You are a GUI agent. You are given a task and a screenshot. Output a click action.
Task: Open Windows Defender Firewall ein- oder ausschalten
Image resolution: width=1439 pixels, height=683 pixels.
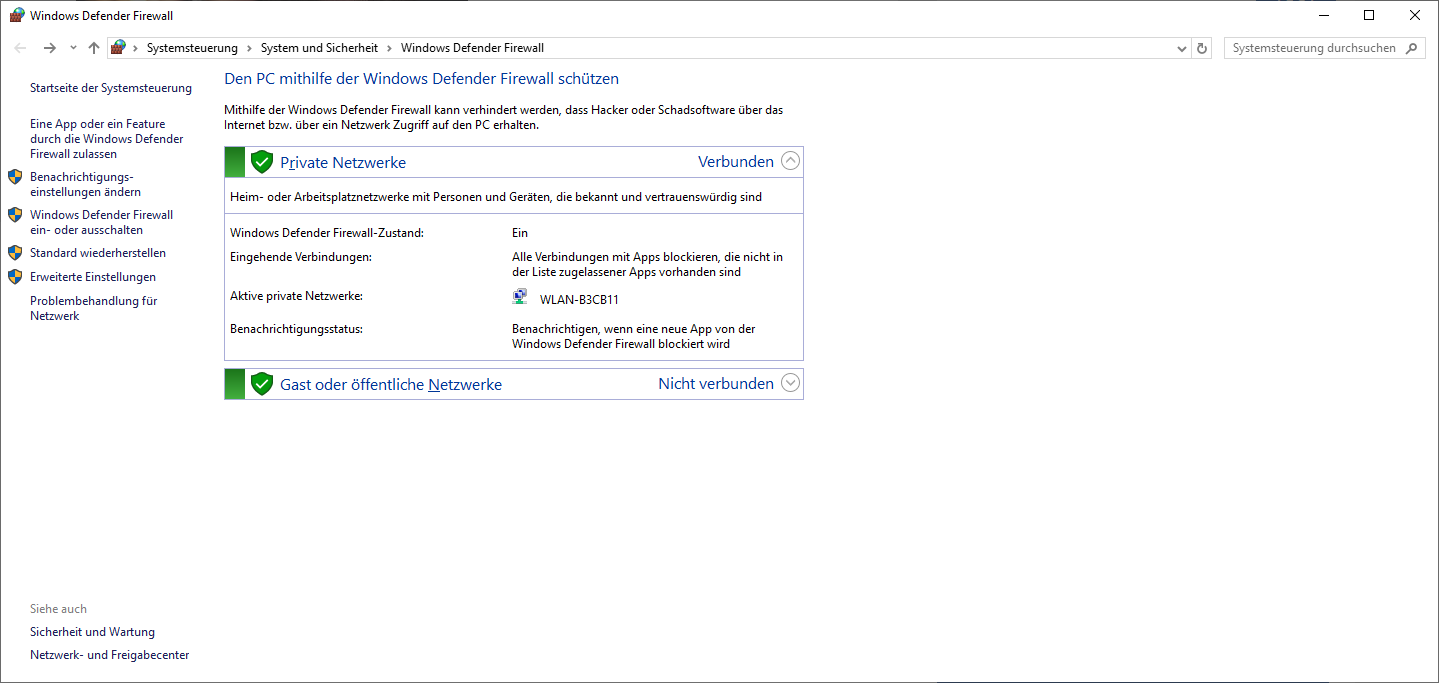pyautogui.click(x=101, y=222)
